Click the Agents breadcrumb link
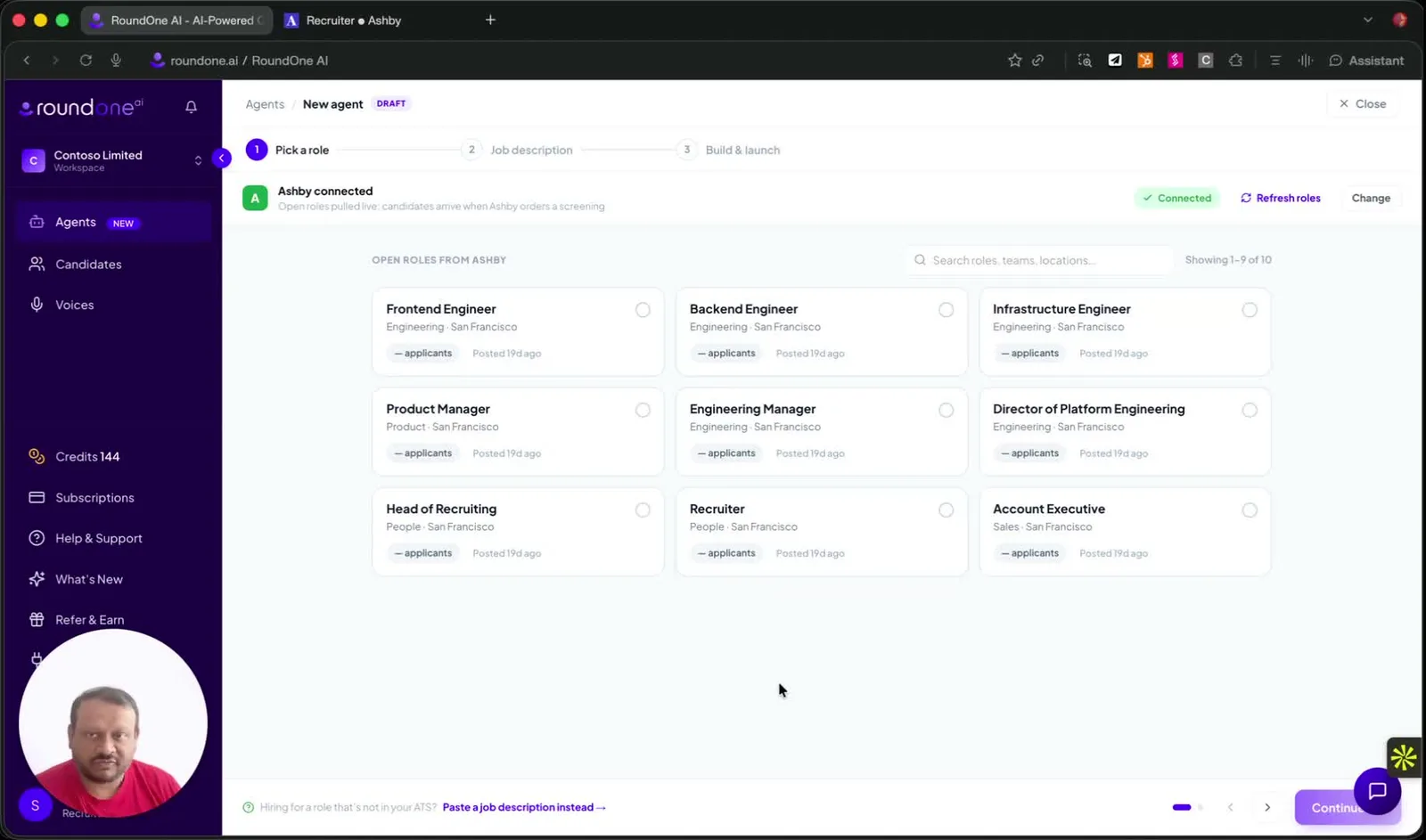 click(x=265, y=104)
